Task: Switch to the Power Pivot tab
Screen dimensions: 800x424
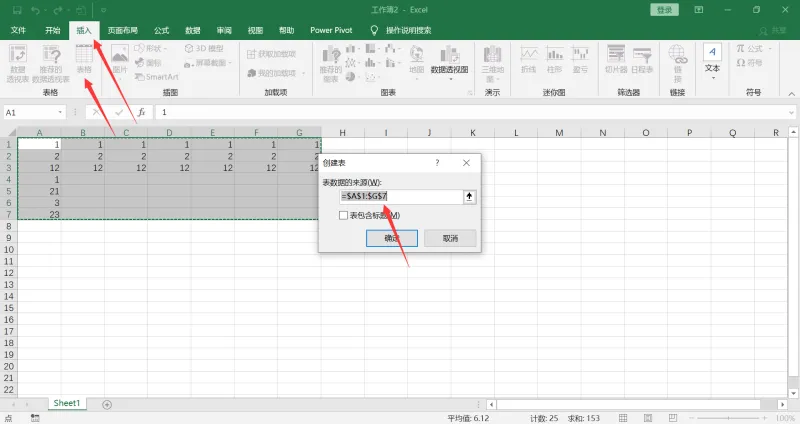Action: click(x=331, y=30)
